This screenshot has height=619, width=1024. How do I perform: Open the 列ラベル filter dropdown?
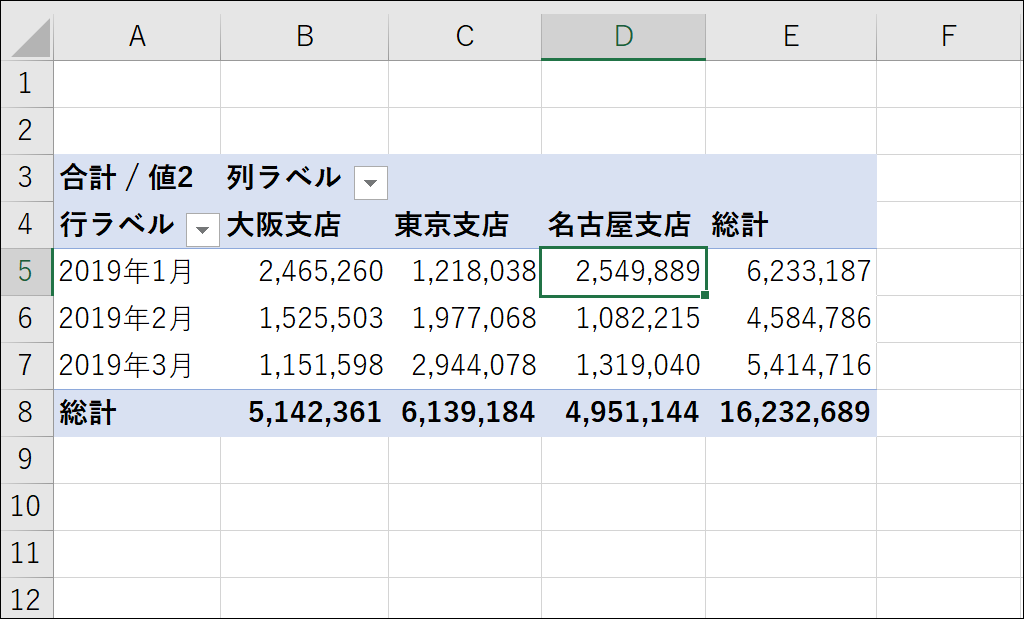pyautogui.click(x=370, y=182)
